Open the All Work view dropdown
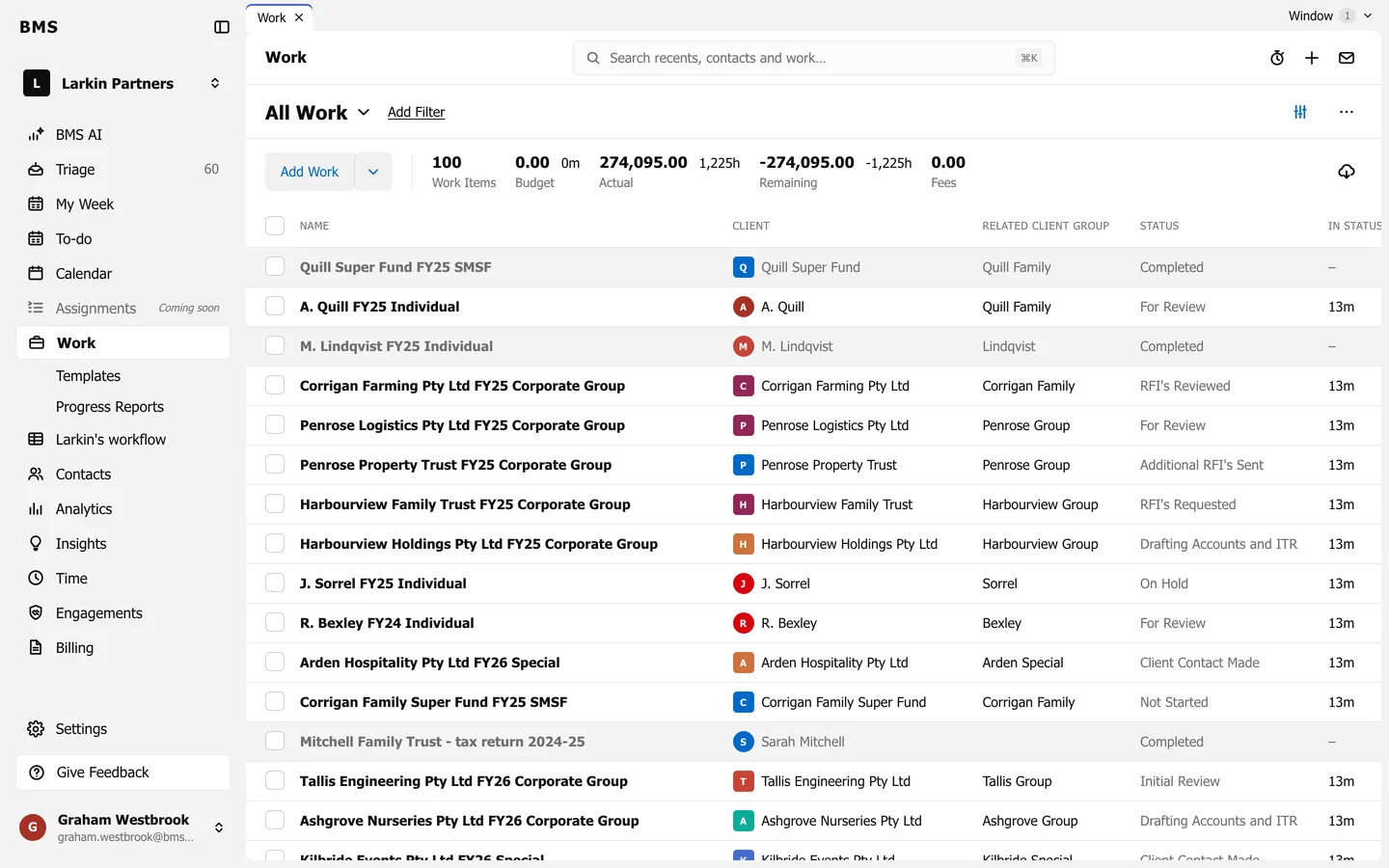This screenshot has height=868, width=1389. point(317,113)
